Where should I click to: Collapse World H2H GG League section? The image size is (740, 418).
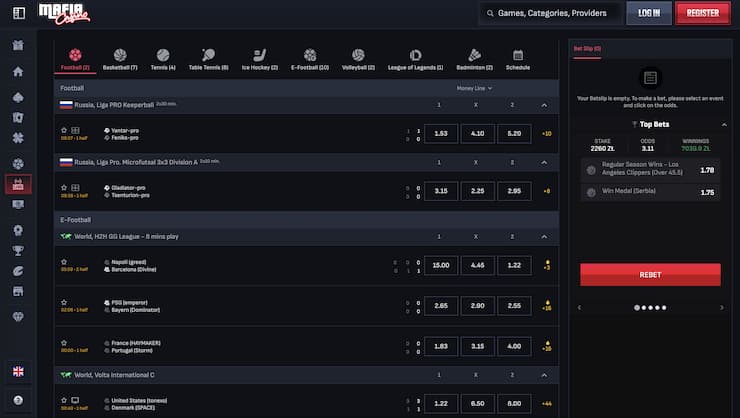pyautogui.click(x=544, y=236)
